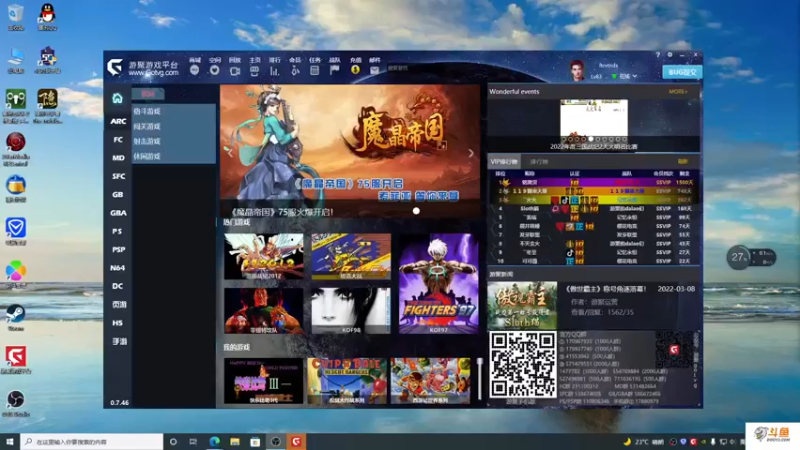The image size is (800, 450).
Task: Open the 会员 member icon
Action: pyautogui.click(x=295, y=71)
